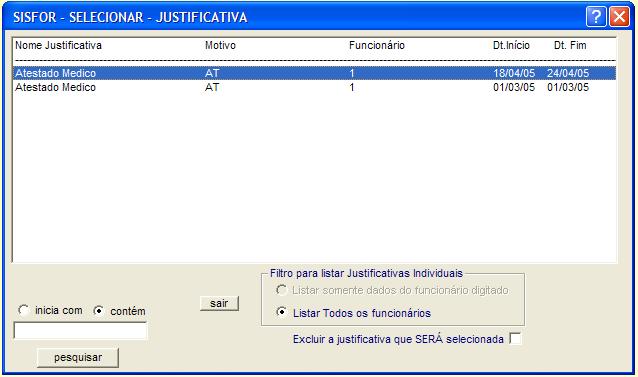Image resolution: width=638 pixels, height=377 pixels.
Task: Click the 'pesquisar' button
Action: click(78, 357)
